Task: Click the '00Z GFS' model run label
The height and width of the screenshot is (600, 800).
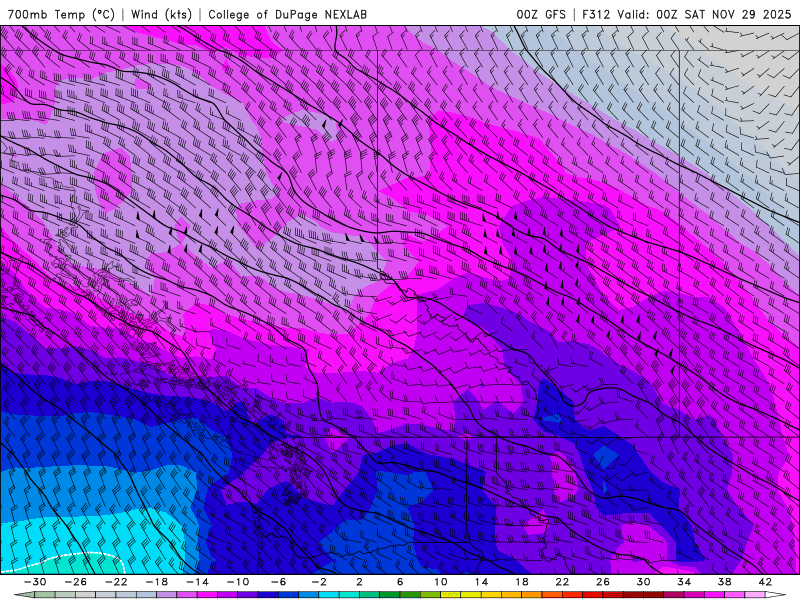Action: [541, 14]
